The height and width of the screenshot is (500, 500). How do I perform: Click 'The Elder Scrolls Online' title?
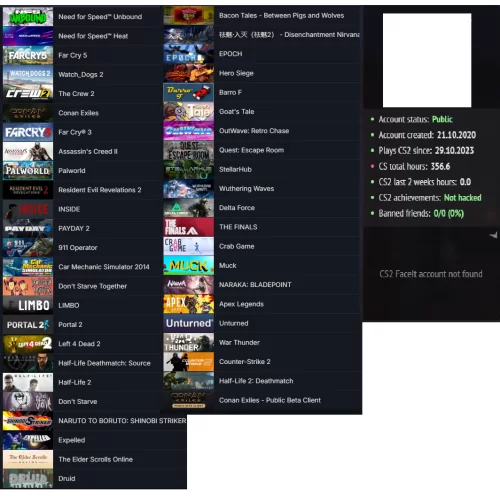click(95, 459)
